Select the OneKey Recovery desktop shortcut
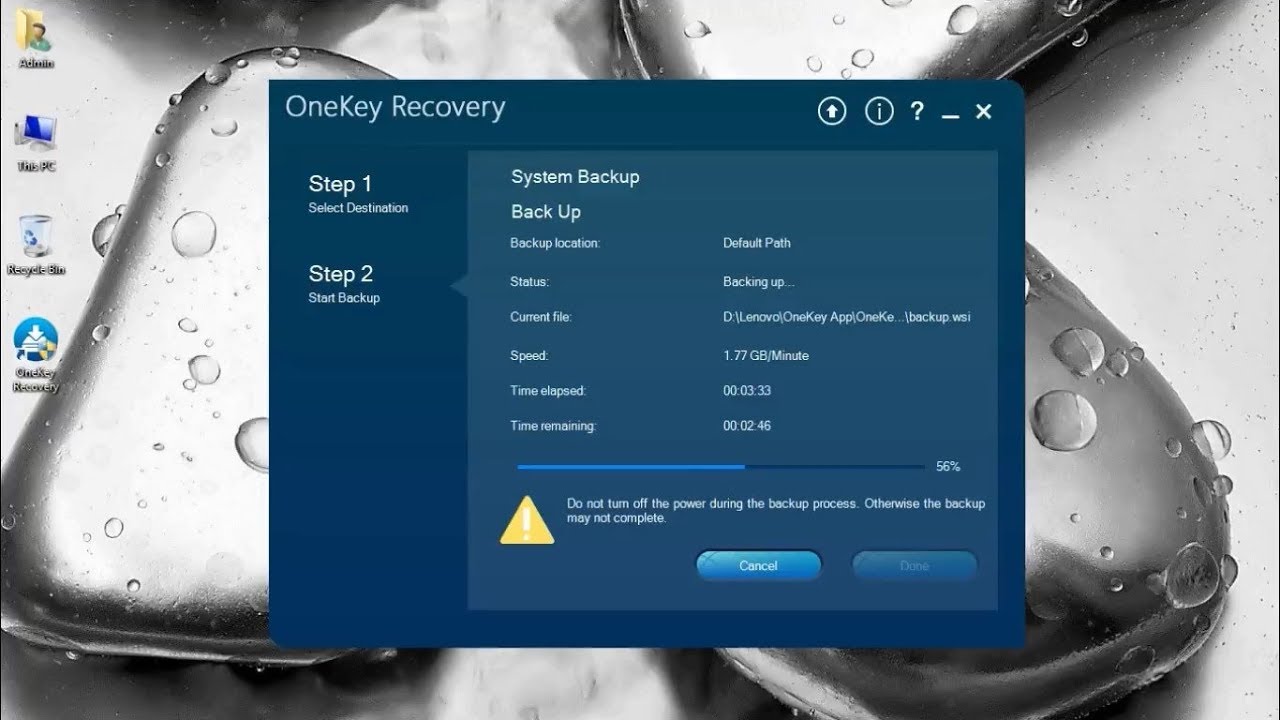Image resolution: width=1280 pixels, height=720 pixels. coord(36,355)
